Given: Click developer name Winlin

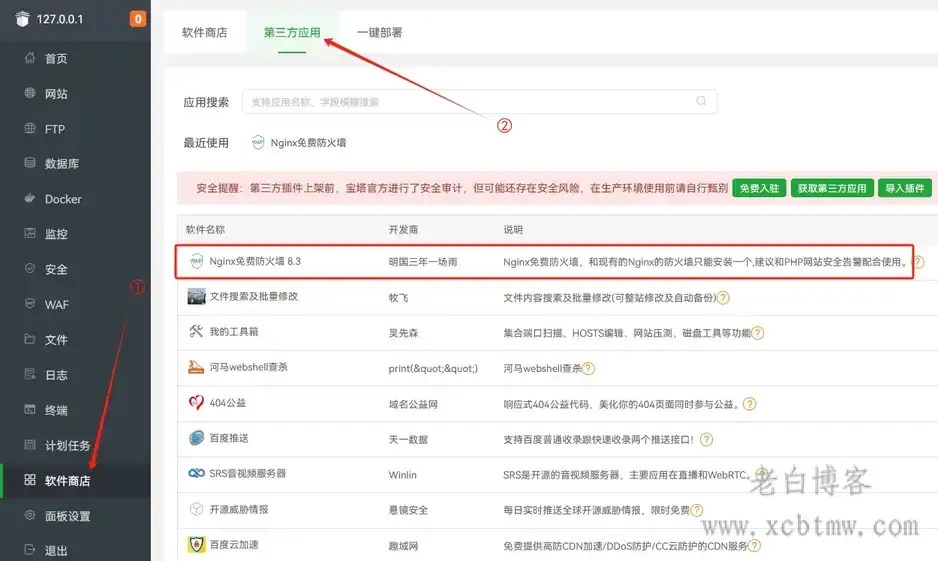Looking at the screenshot, I should click(x=403, y=475).
